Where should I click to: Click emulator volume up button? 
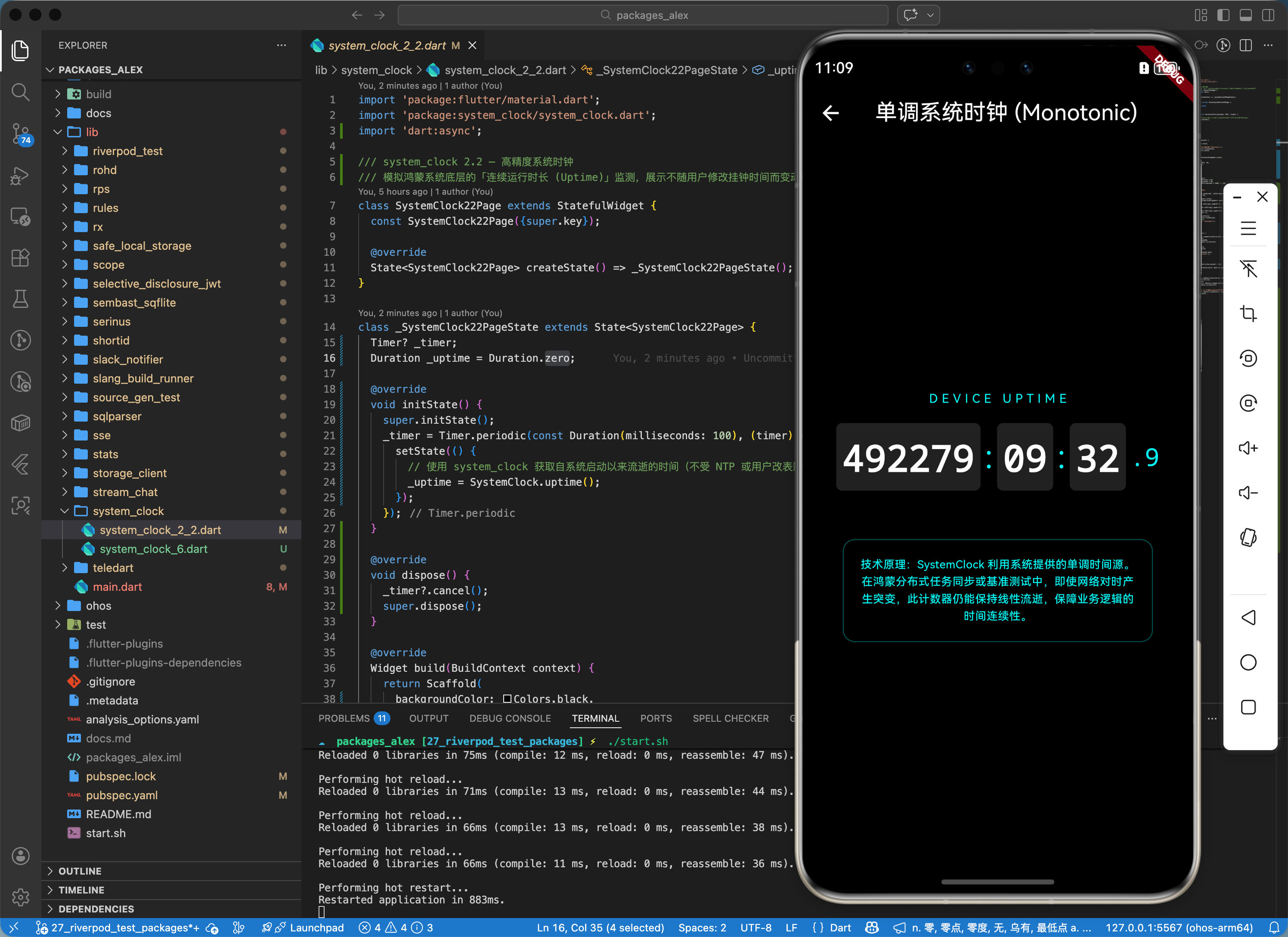(1248, 448)
